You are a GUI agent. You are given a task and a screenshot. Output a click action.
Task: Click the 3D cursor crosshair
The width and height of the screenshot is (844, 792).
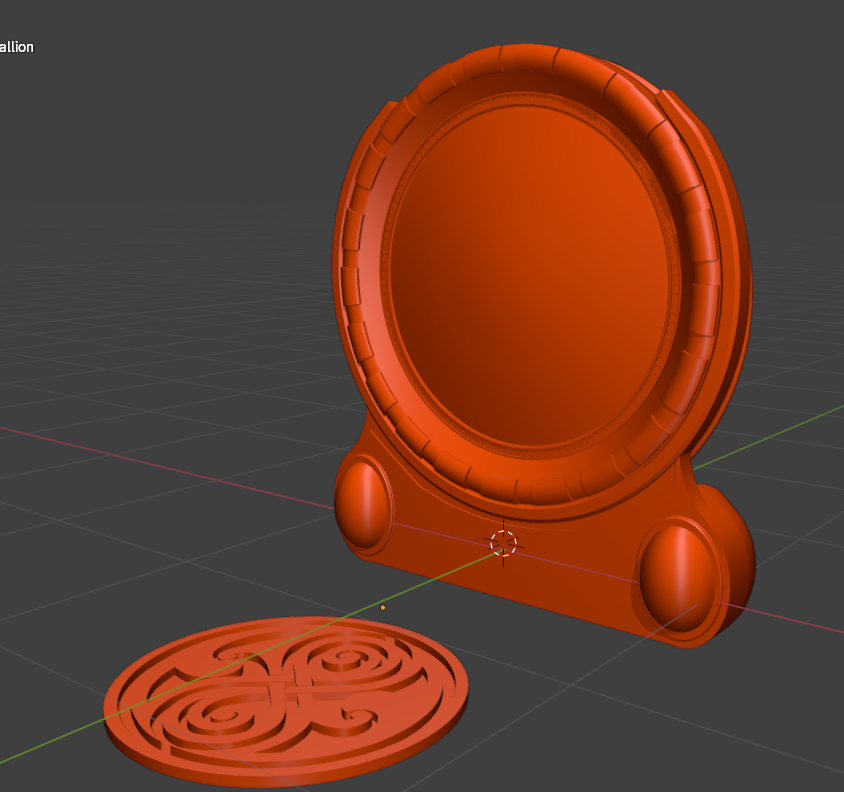504,543
